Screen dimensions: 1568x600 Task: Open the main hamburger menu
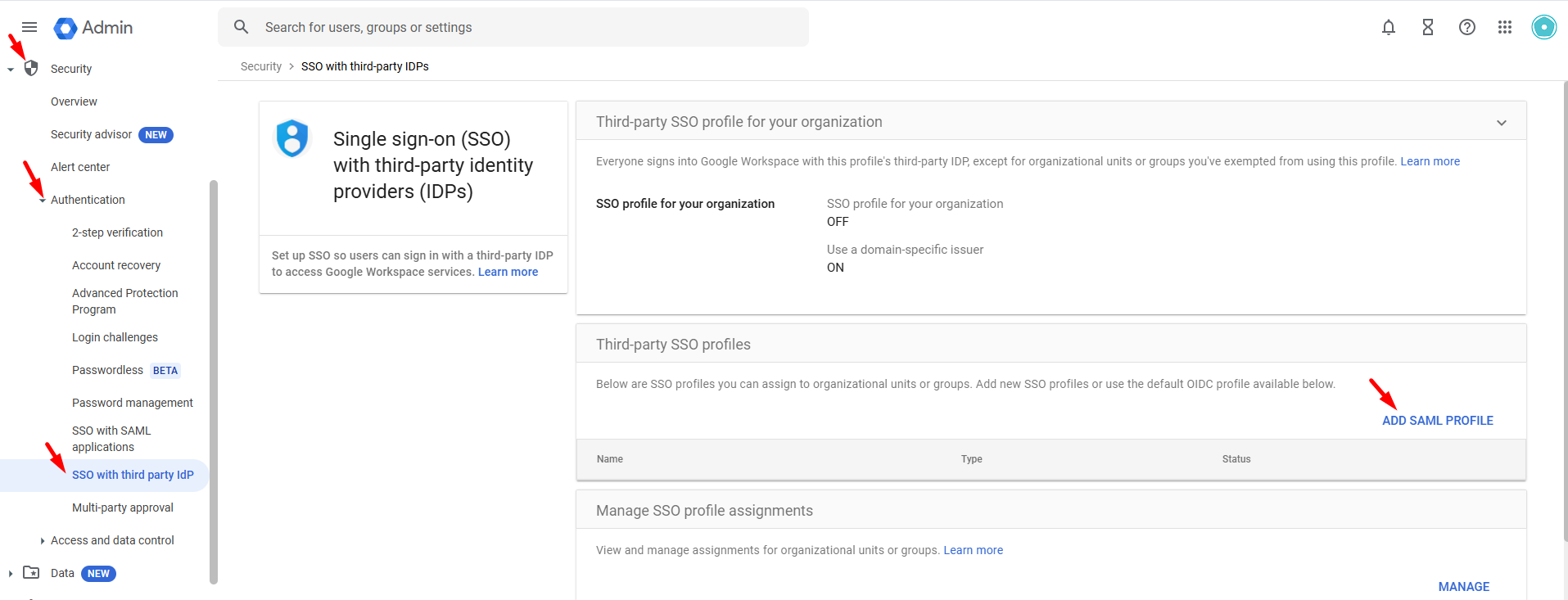(x=29, y=27)
